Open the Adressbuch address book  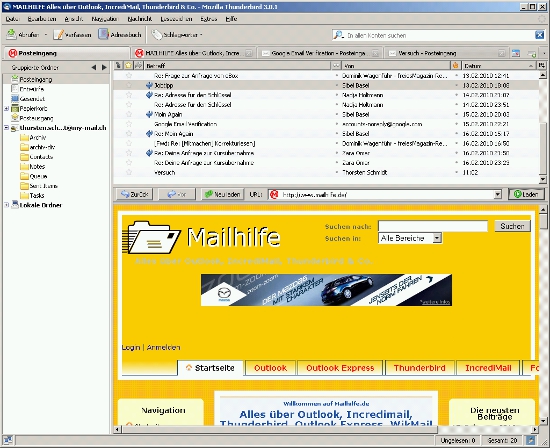point(120,35)
